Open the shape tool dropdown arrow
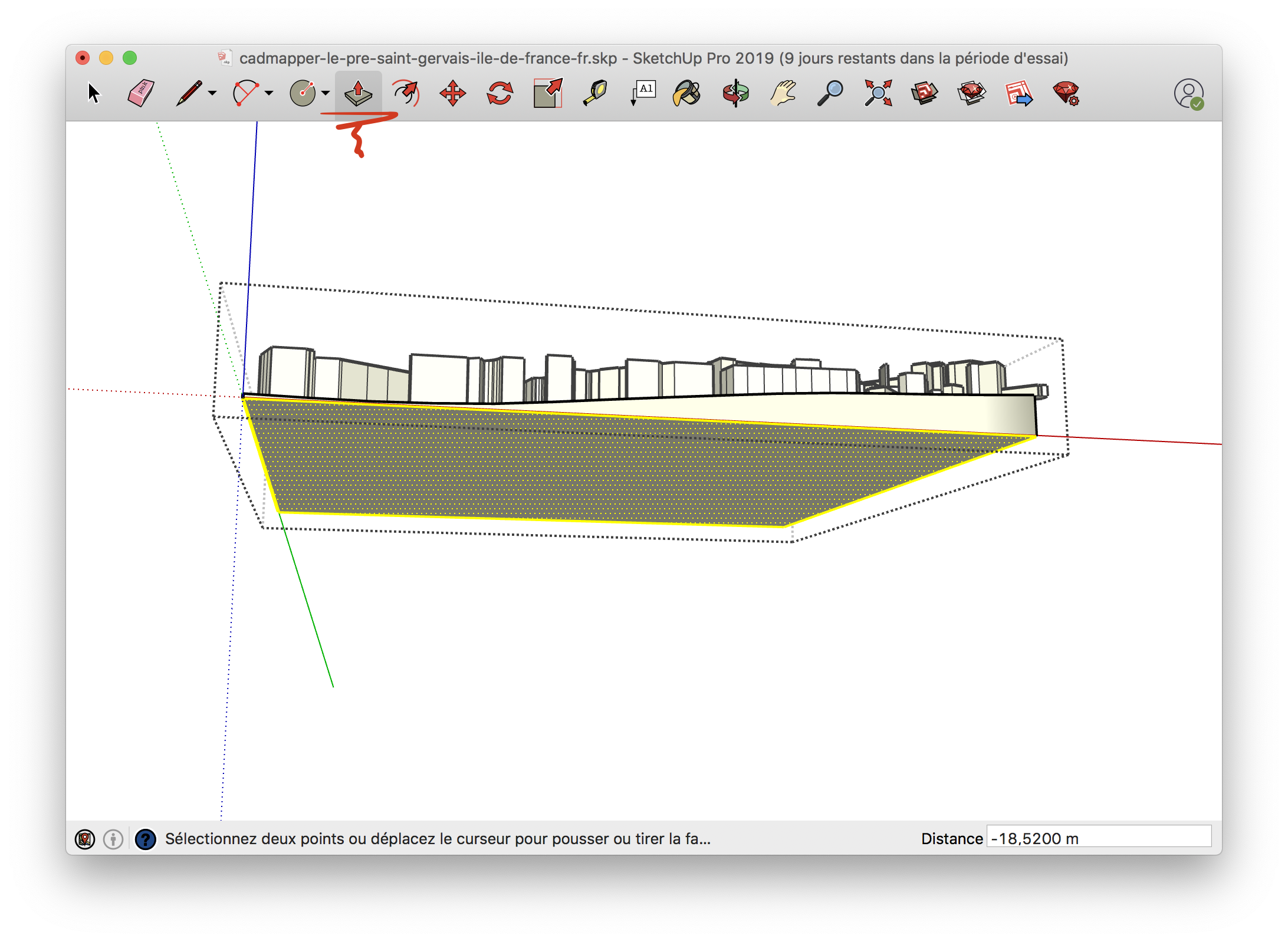This screenshot has height=942, width=1288. tap(326, 93)
